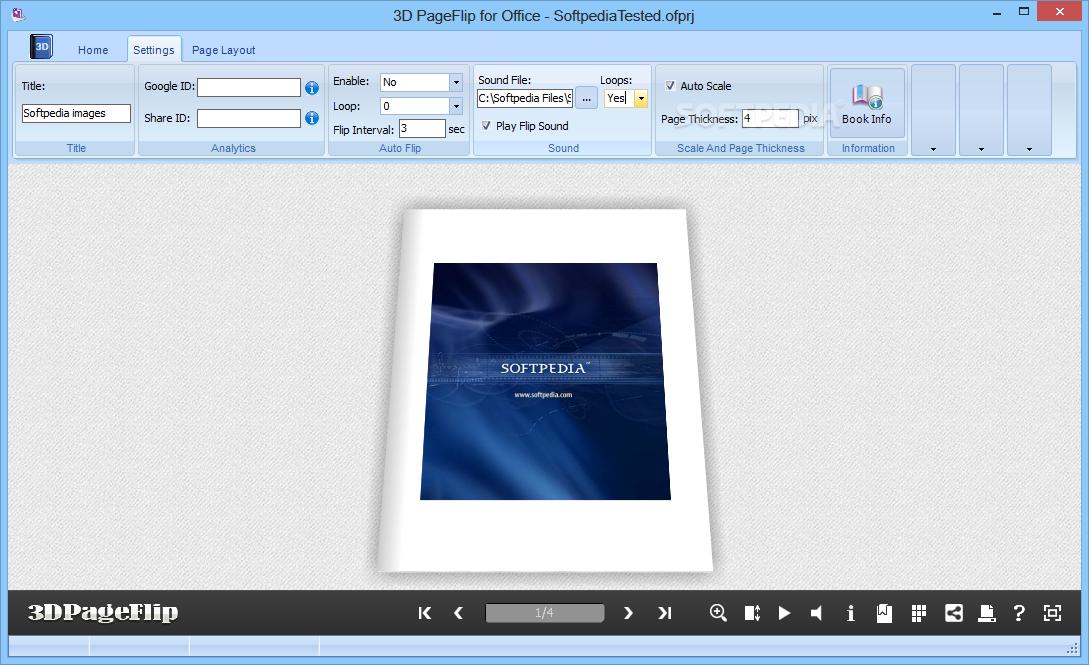The height and width of the screenshot is (665, 1089).
Task: Open the Page Layout tab
Action: click(224, 50)
